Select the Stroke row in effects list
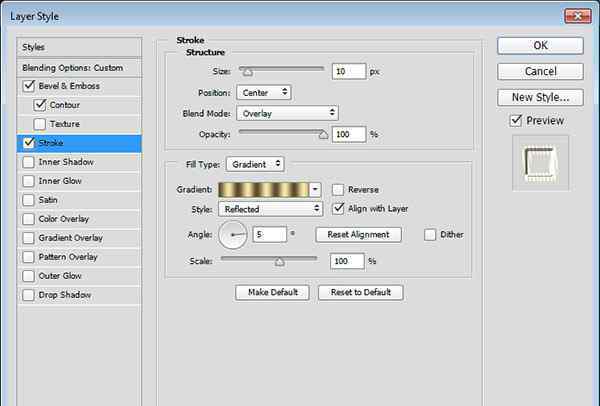This screenshot has width=600, height=406. tap(79, 143)
